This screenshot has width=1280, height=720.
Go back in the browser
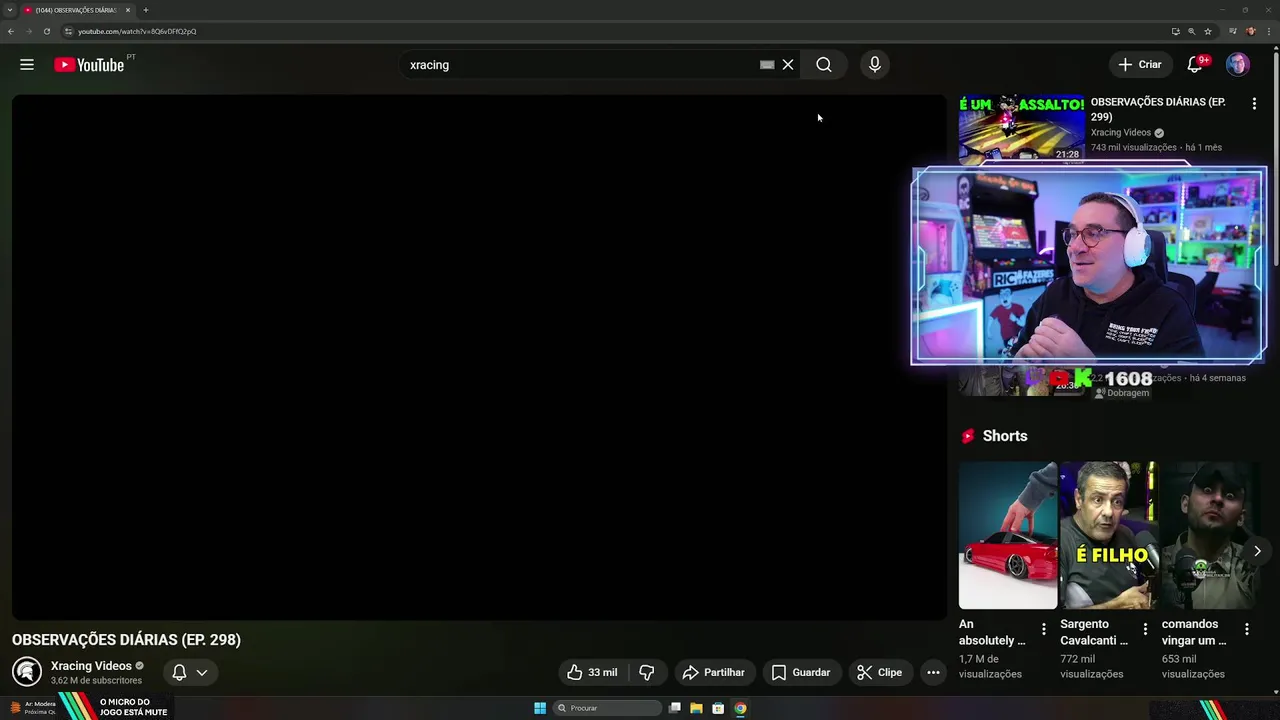tap(11, 31)
